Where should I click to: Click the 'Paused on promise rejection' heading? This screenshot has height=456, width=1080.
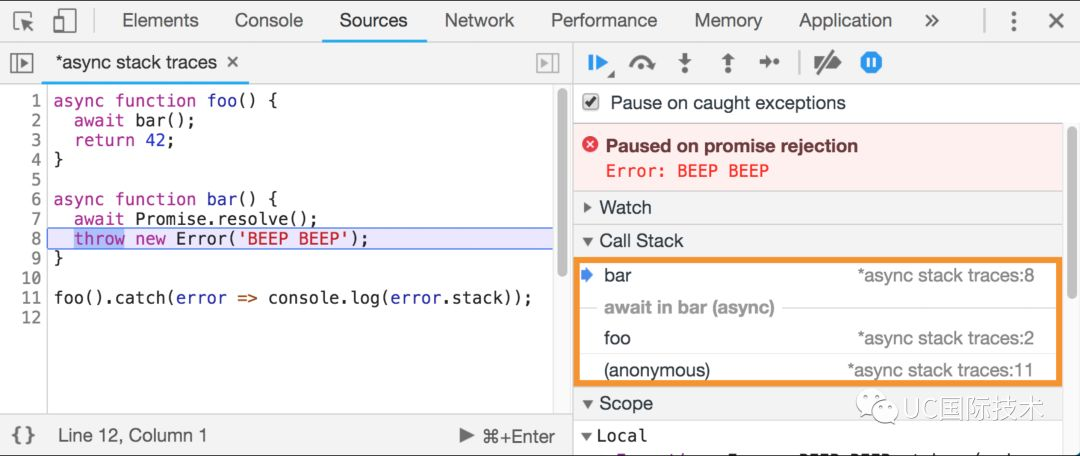click(x=731, y=146)
